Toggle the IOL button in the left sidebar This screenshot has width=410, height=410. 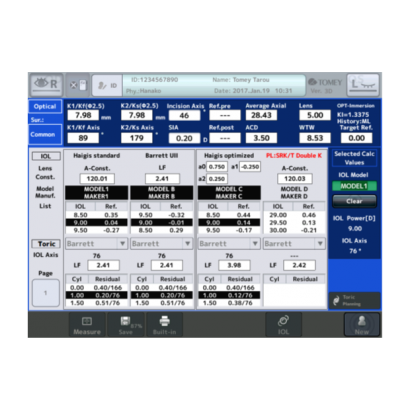(x=46, y=156)
